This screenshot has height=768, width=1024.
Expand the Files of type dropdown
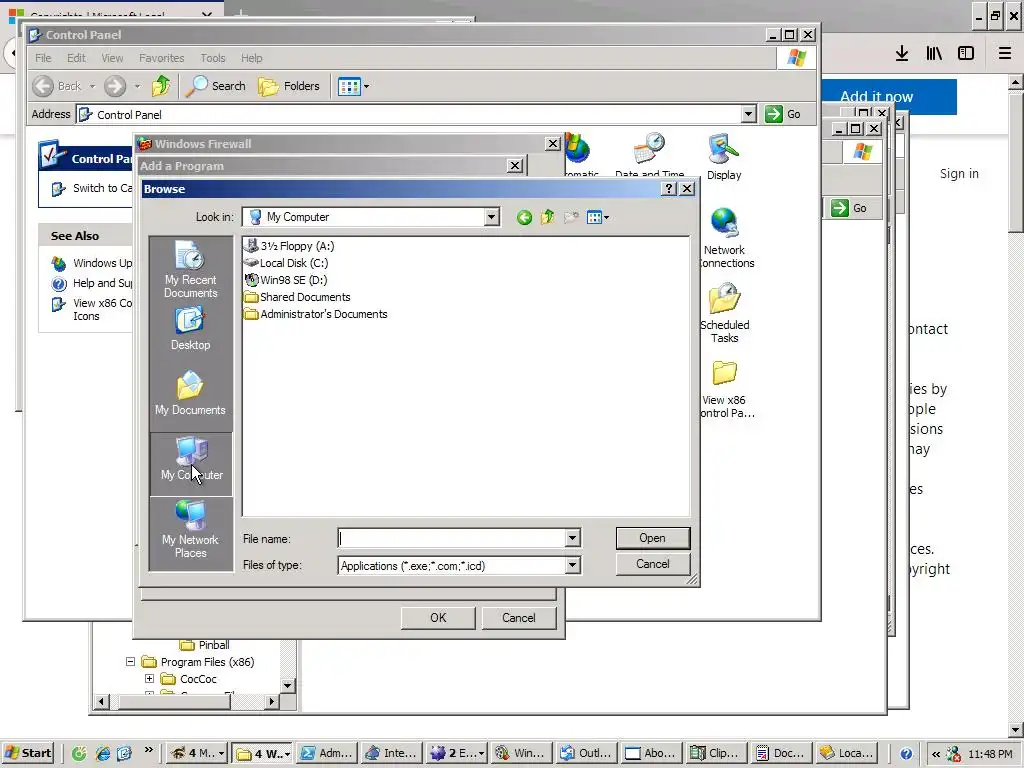572,565
